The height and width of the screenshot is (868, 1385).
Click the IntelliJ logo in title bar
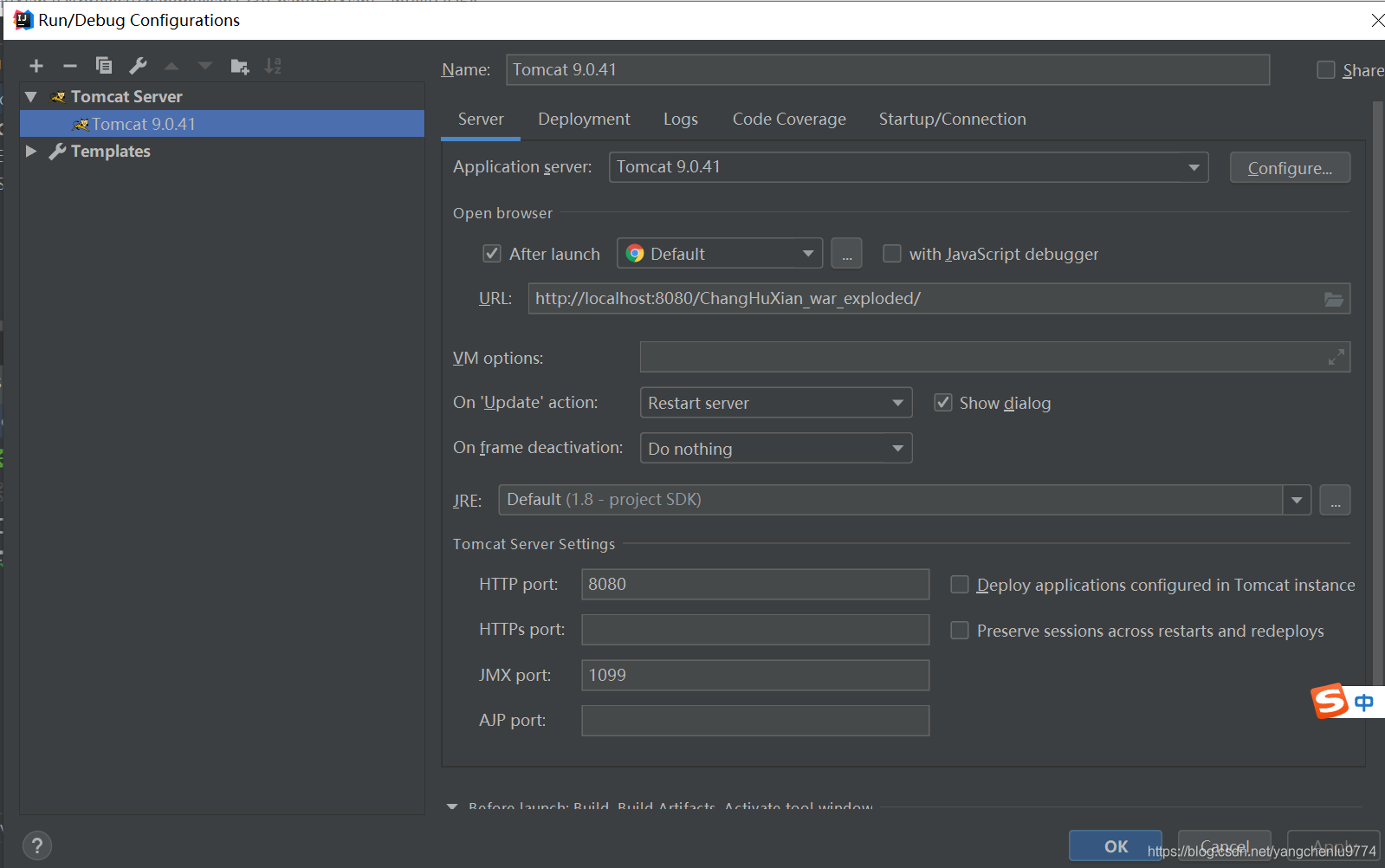point(23,20)
